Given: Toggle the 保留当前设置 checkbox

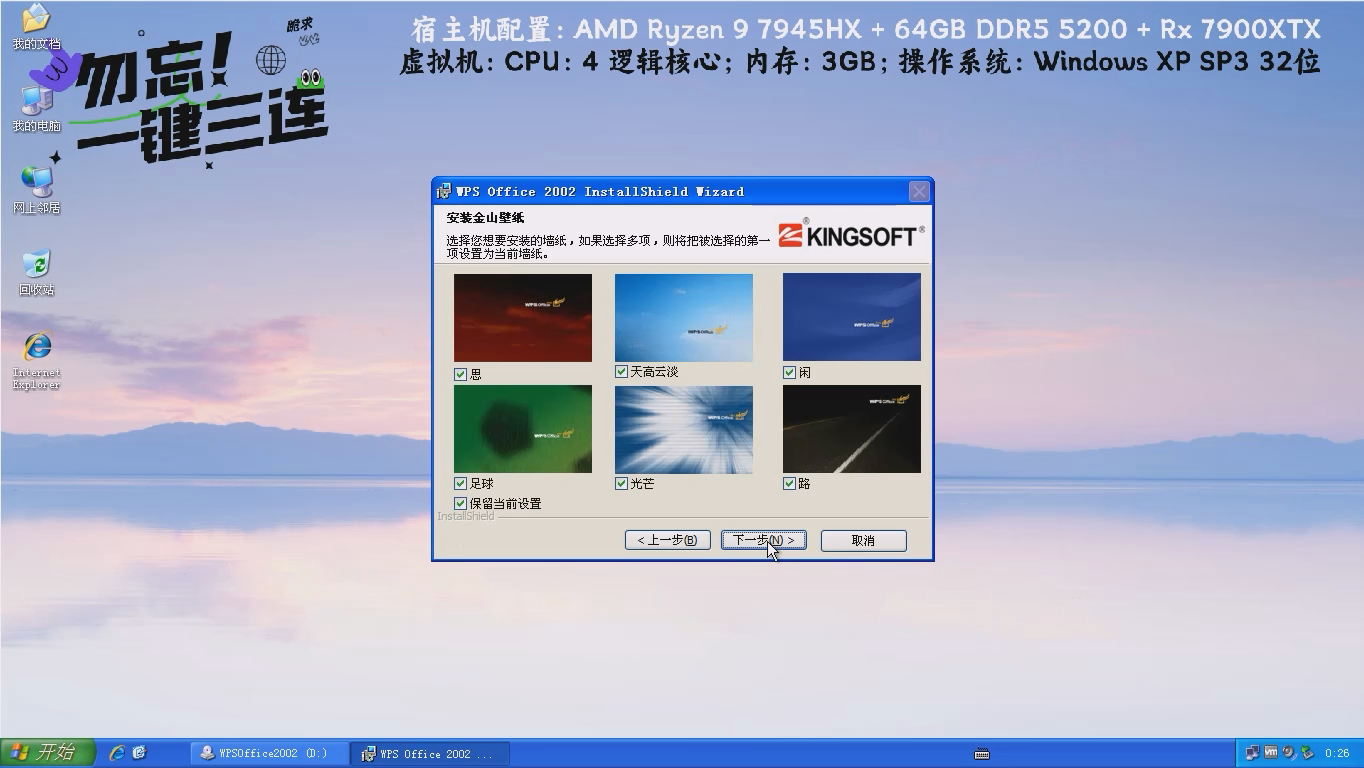Looking at the screenshot, I should (460, 504).
